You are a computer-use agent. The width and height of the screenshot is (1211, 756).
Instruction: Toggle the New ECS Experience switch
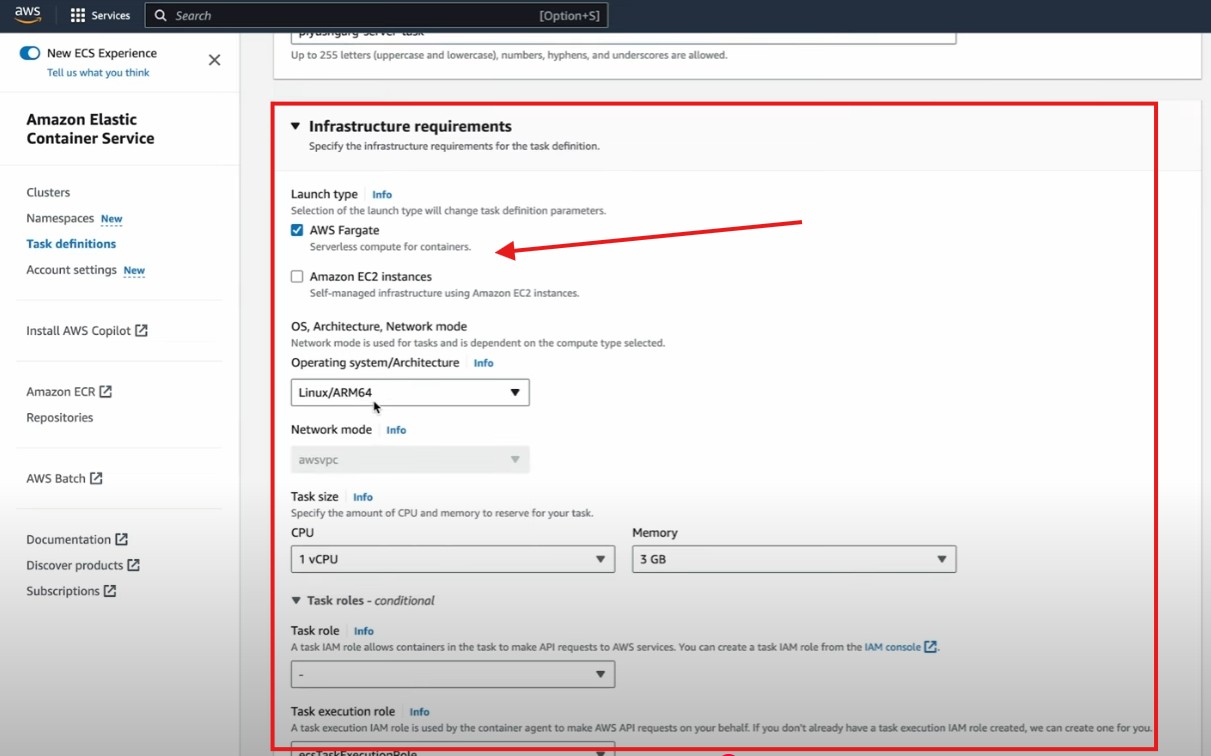(x=30, y=53)
